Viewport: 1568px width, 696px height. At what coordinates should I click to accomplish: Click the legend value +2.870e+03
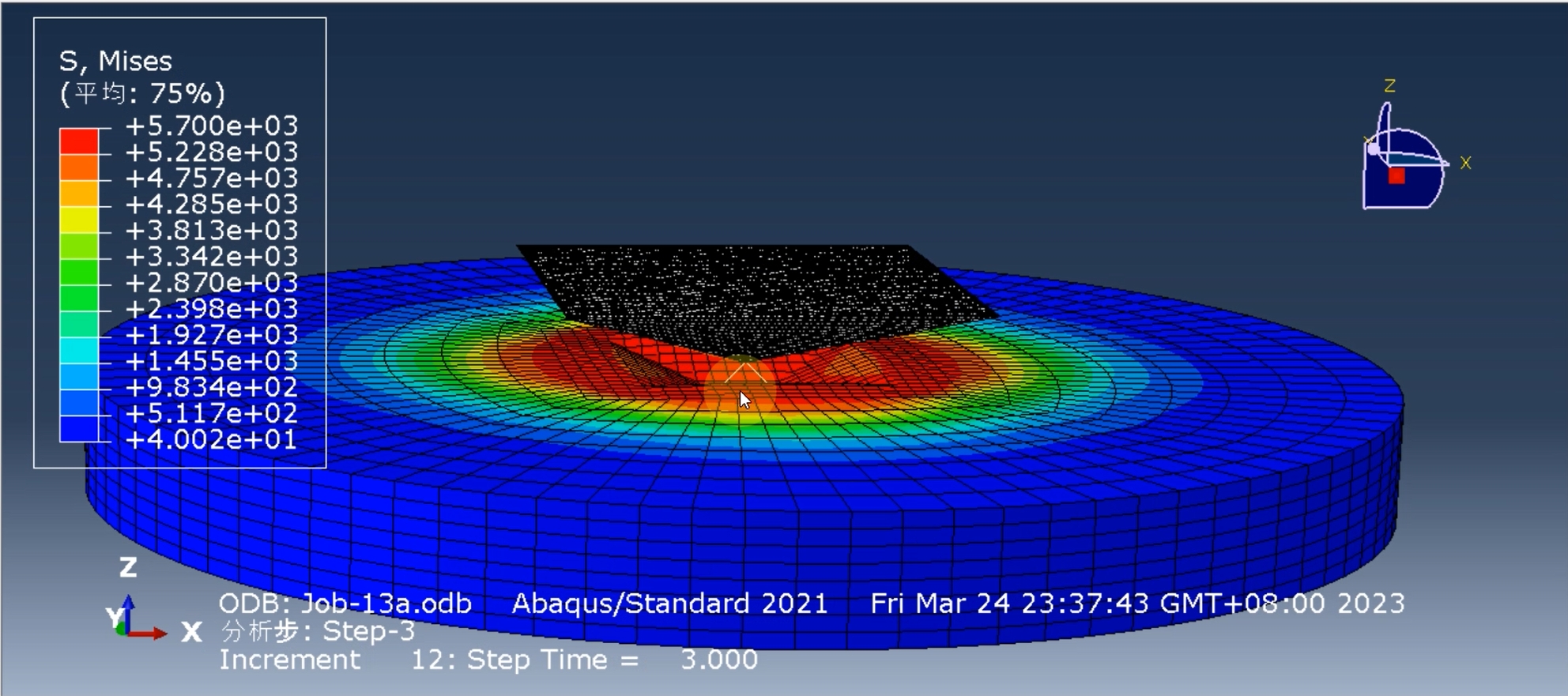pos(212,282)
